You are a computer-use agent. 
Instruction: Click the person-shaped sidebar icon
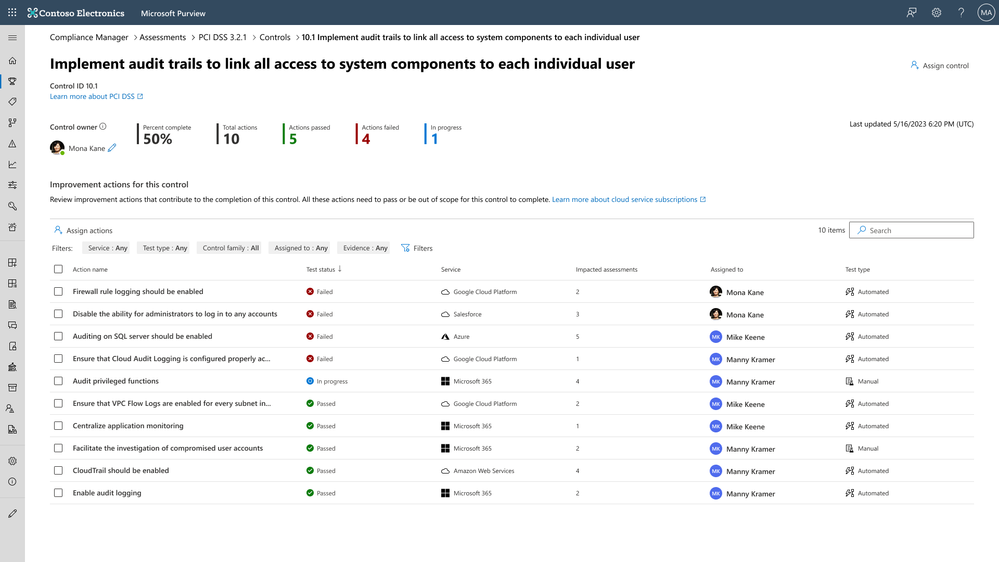pos(12,408)
